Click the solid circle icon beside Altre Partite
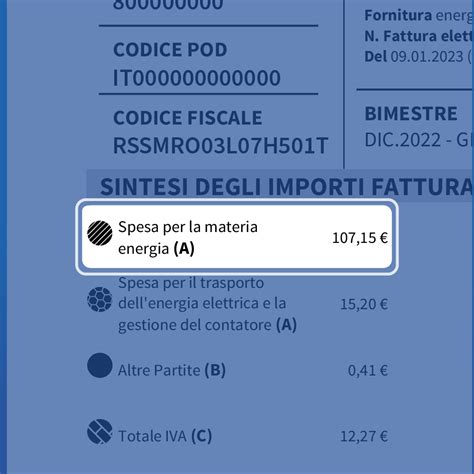This screenshot has width=474, height=474. 100,365
